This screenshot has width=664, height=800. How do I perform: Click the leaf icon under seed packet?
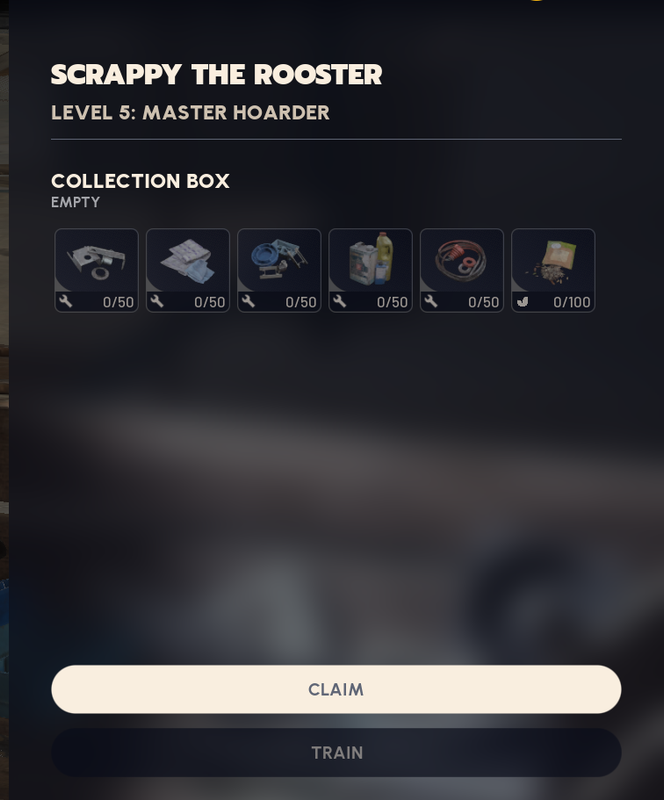coord(522,302)
